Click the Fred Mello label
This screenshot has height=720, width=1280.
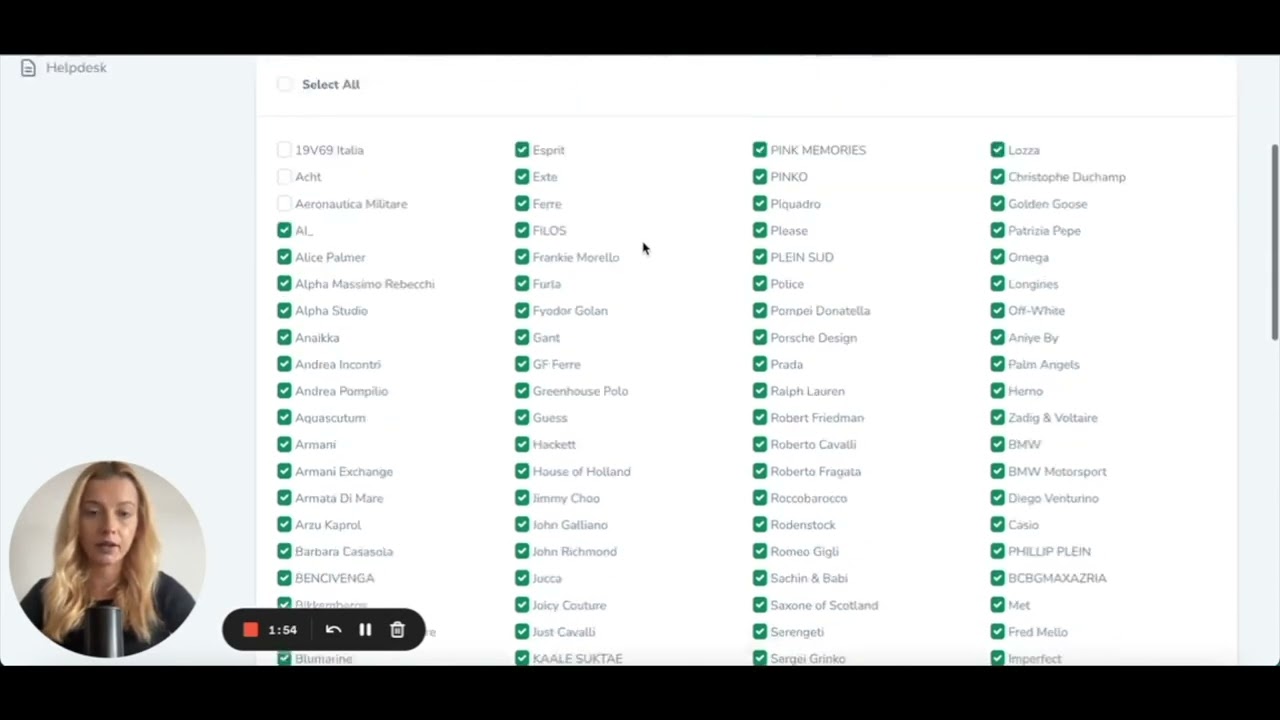tap(1038, 632)
